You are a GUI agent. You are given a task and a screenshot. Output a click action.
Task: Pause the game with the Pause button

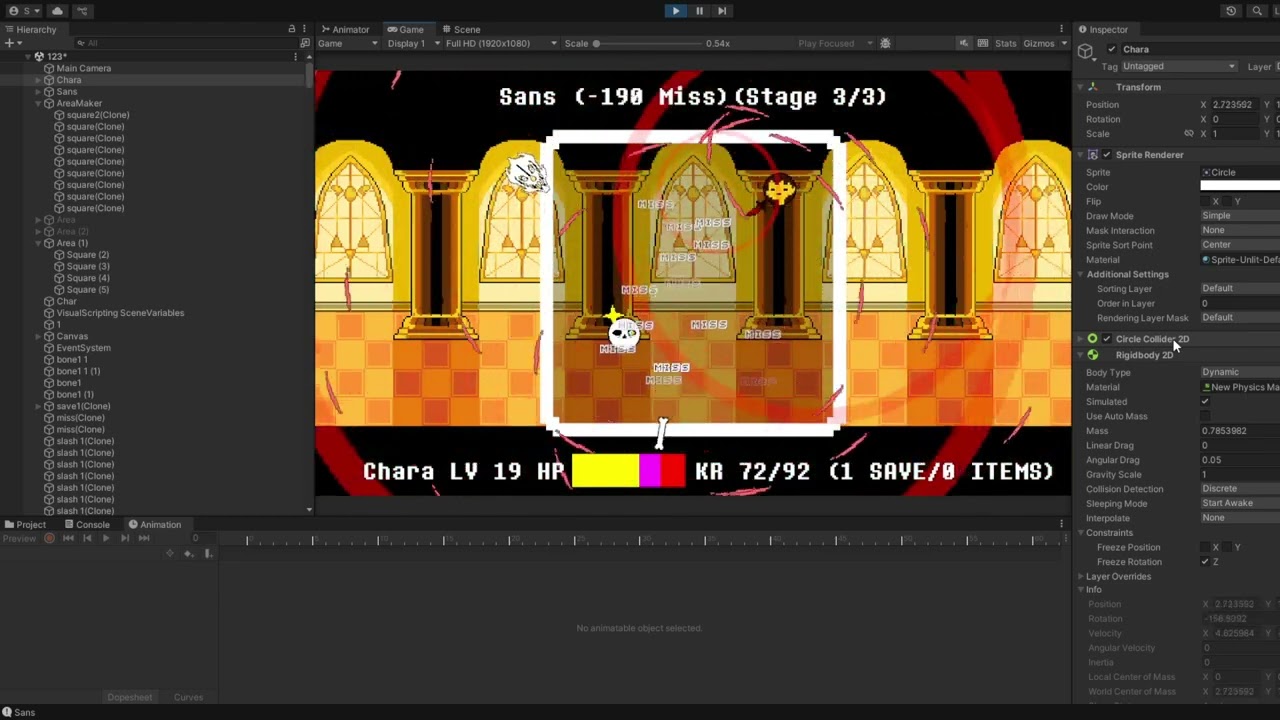click(x=699, y=11)
